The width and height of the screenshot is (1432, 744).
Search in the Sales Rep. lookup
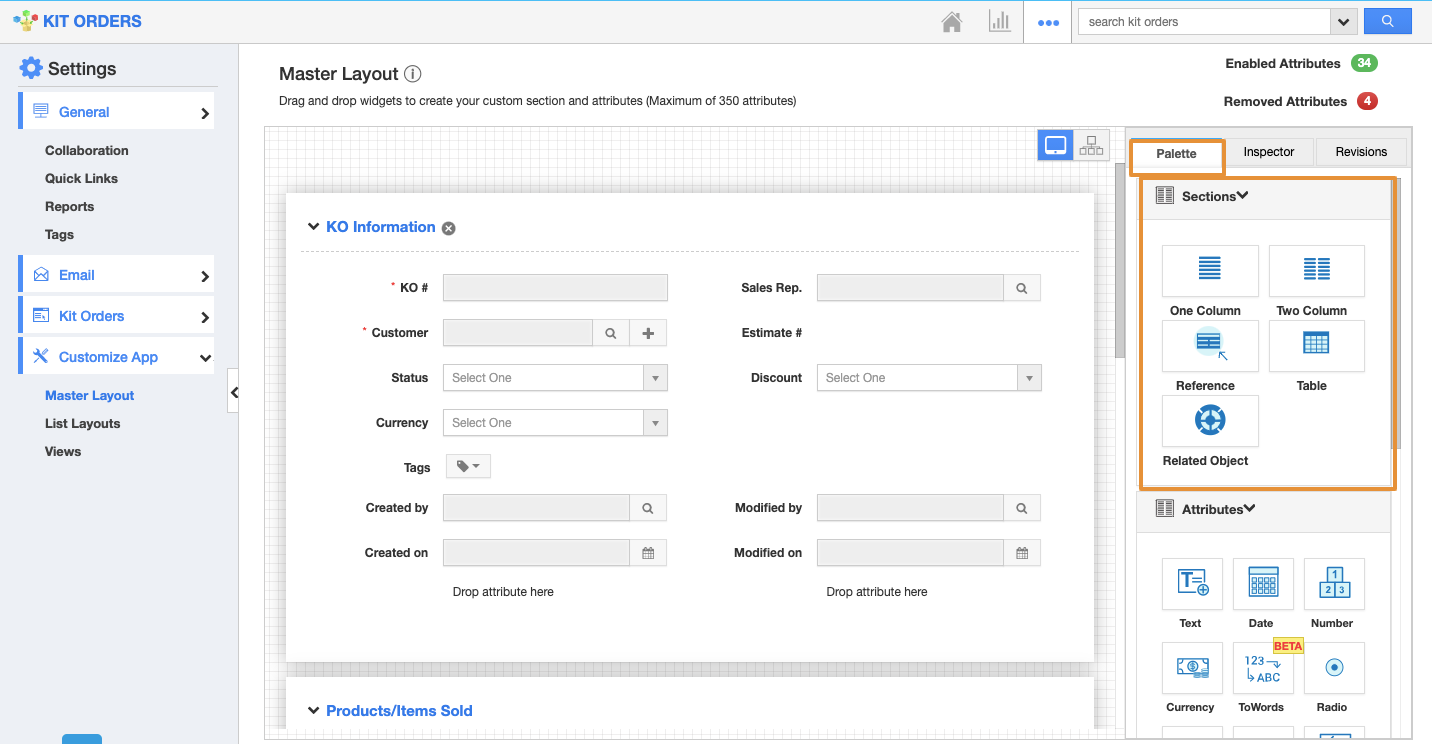pyautogui.click(x=1022, y=288)
